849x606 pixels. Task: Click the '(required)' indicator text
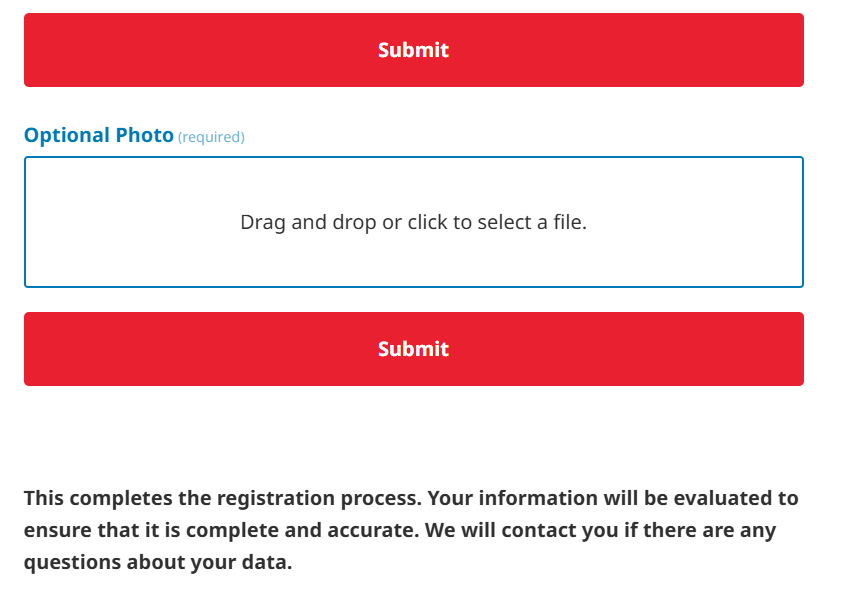pos(211,137)
